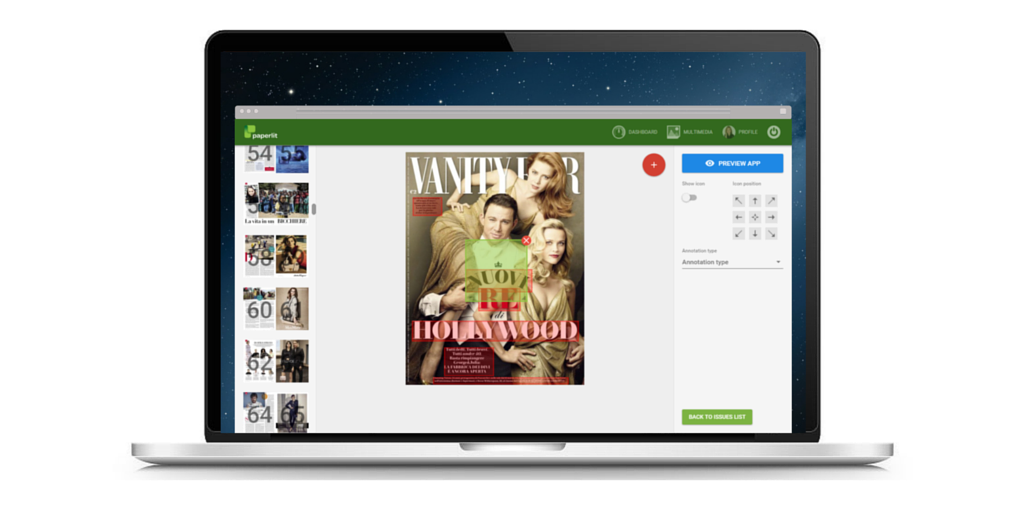1024x512 pixels.
Task: Select the page 64 thumbnail
Action: [x=259, y=413]
